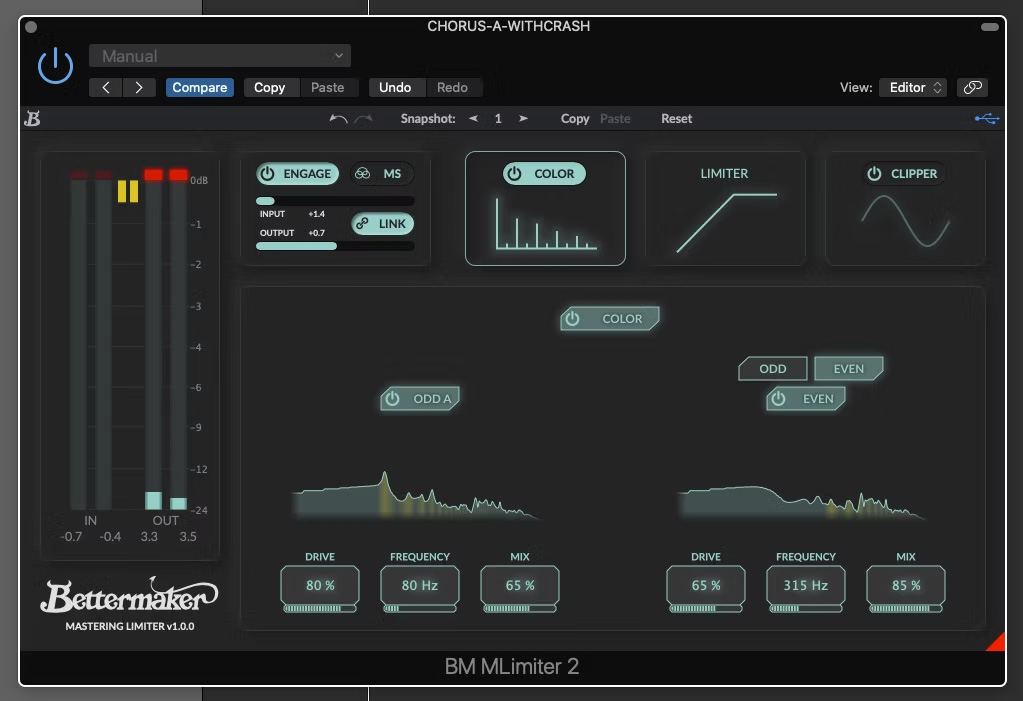Close the plugin window
1023x701 pixels.
(31, 27)
